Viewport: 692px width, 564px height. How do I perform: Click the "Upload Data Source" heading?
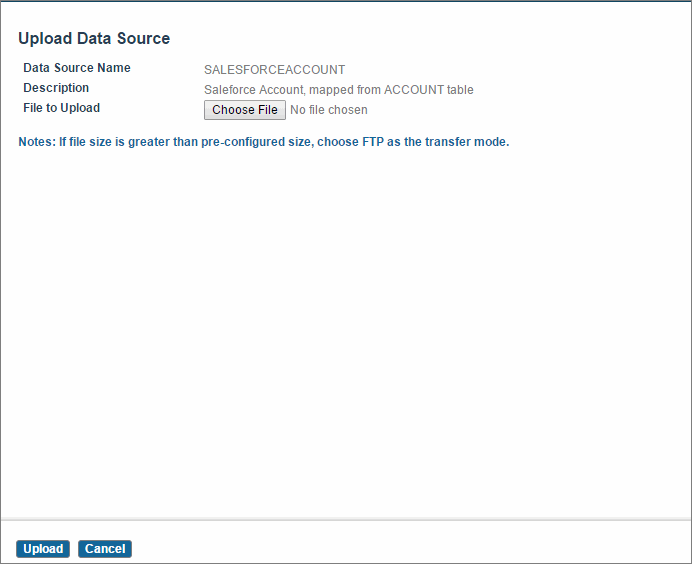pyautogui.click(x=94, y=38)
